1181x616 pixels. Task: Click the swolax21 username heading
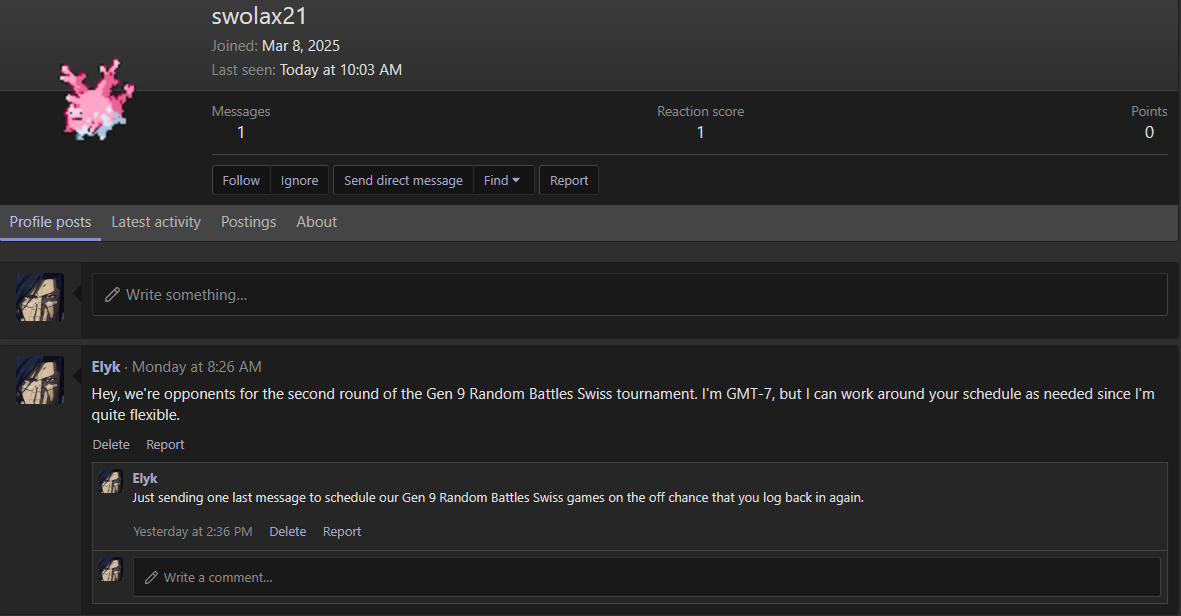(x=259, y=16)
